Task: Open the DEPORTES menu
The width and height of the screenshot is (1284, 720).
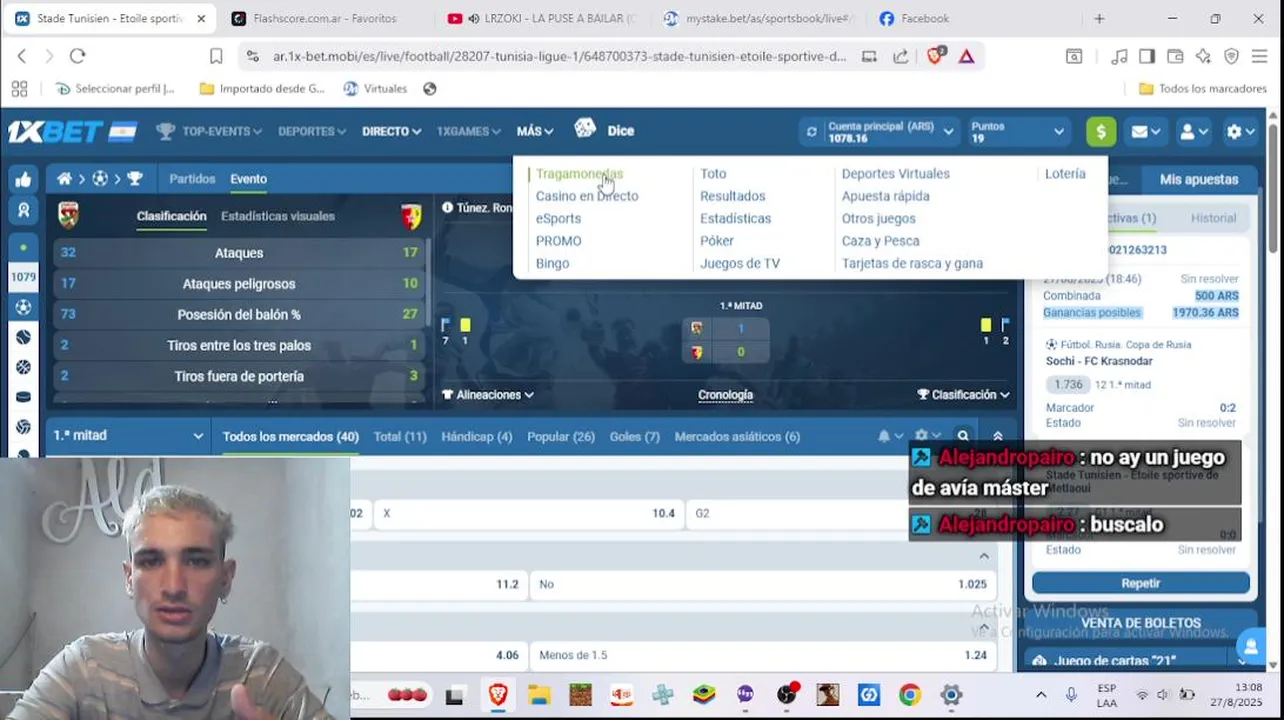Action: [x=312, y=131]
